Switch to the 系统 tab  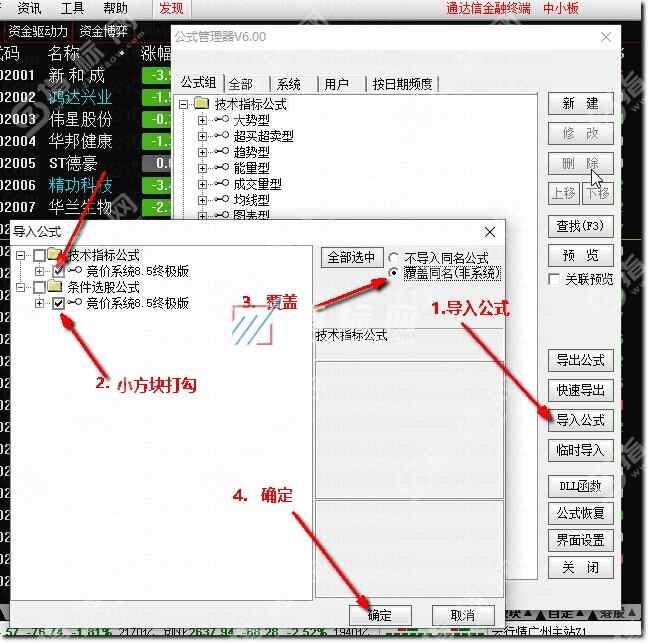click(x=289, y=84)
